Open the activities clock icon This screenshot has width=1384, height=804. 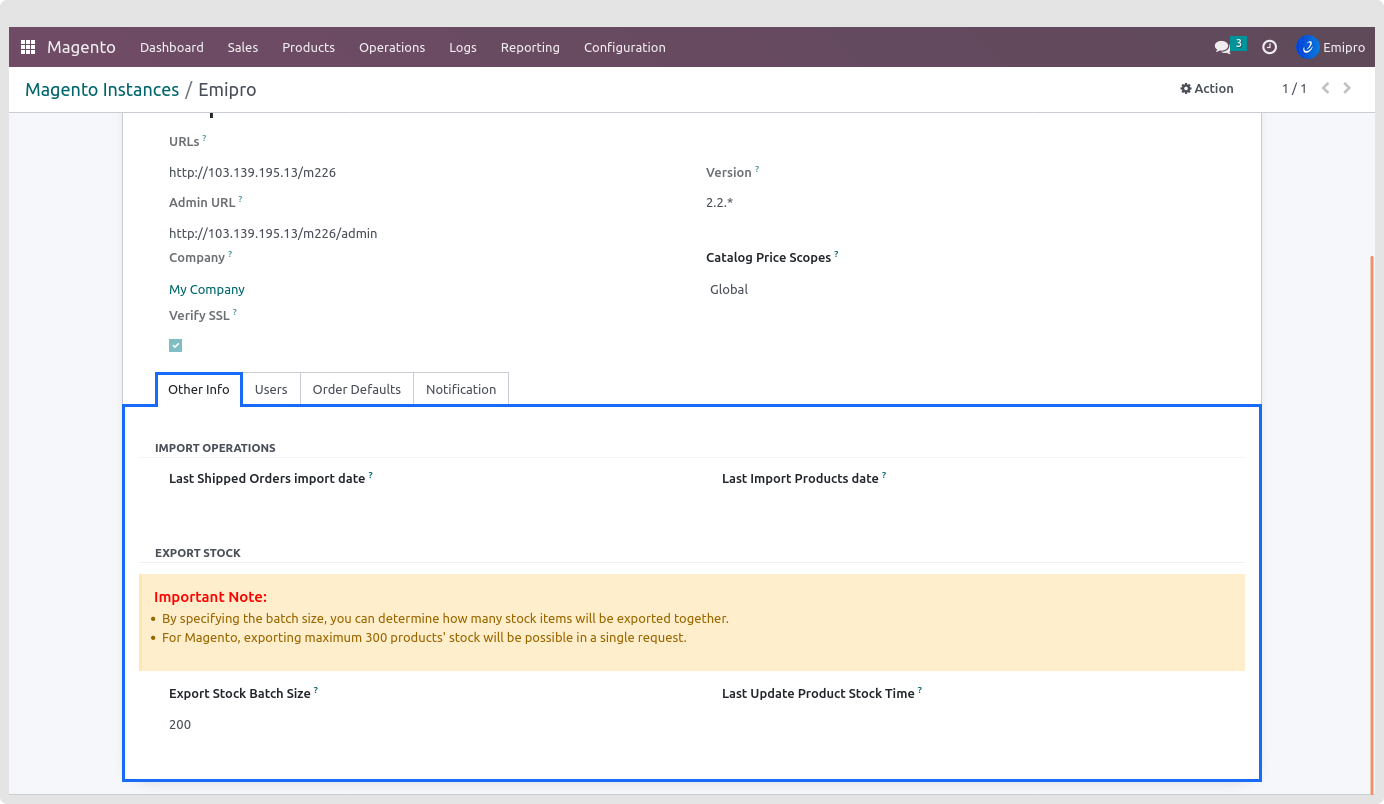click(1269, 47)
